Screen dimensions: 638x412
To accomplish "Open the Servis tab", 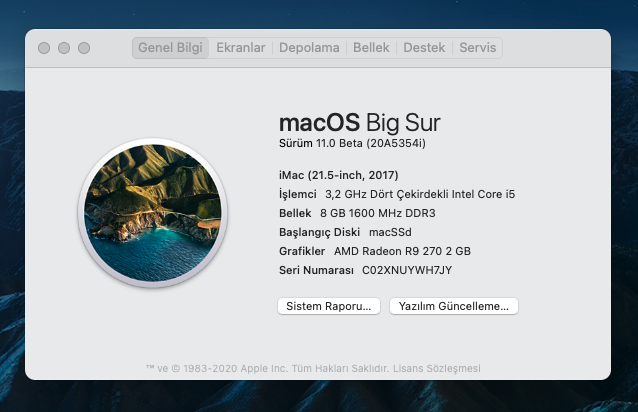I will point(477,48).
